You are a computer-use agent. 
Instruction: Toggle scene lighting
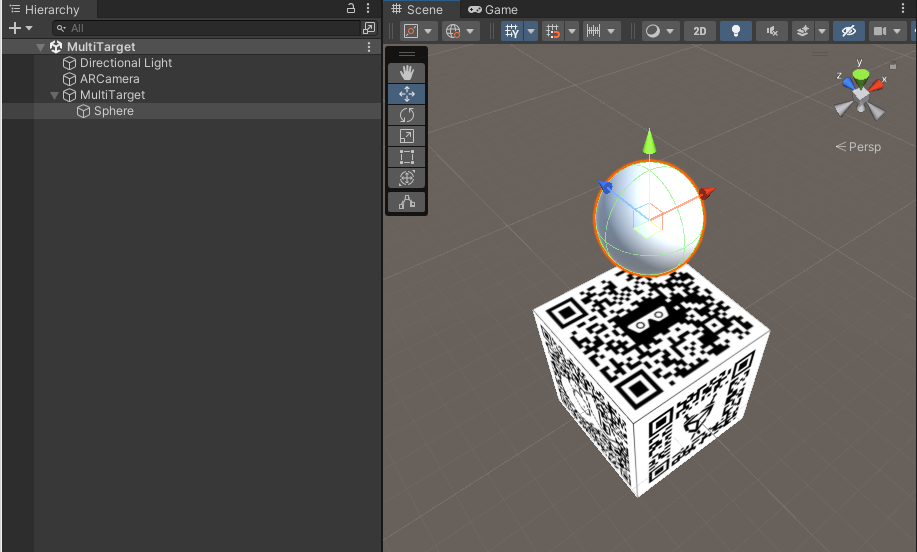(736, 31)
